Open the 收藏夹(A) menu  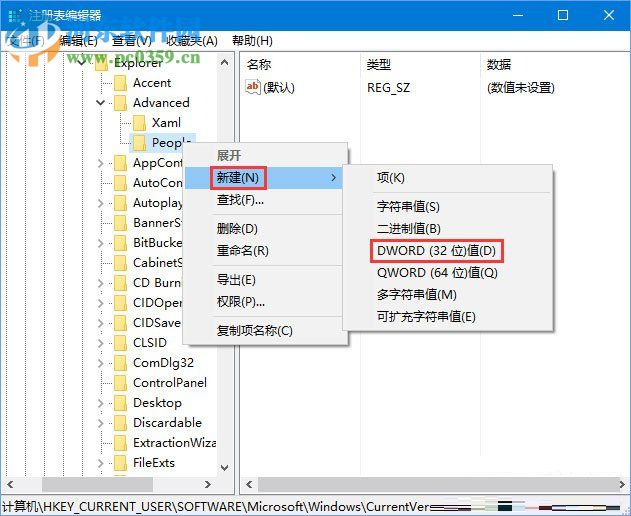[192, 41]
